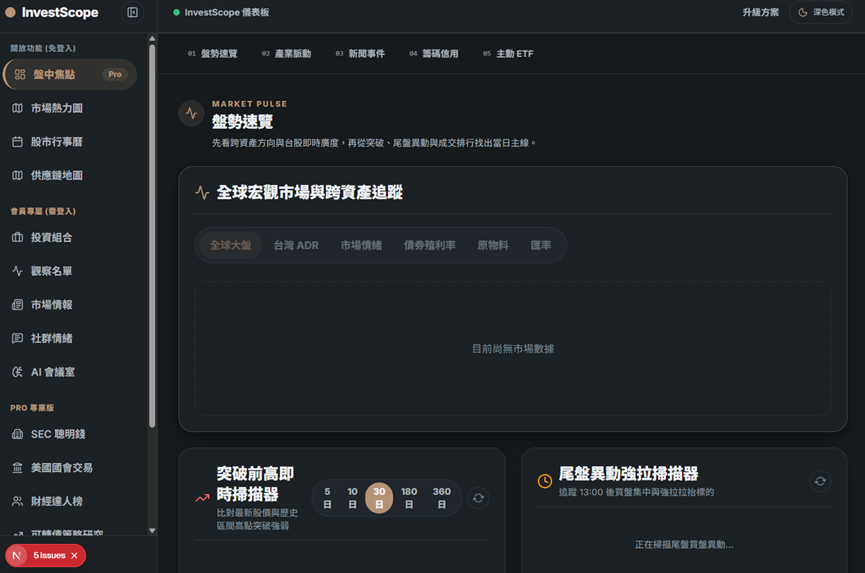Click the sidebar scroll down arrow

pos(152,531)
